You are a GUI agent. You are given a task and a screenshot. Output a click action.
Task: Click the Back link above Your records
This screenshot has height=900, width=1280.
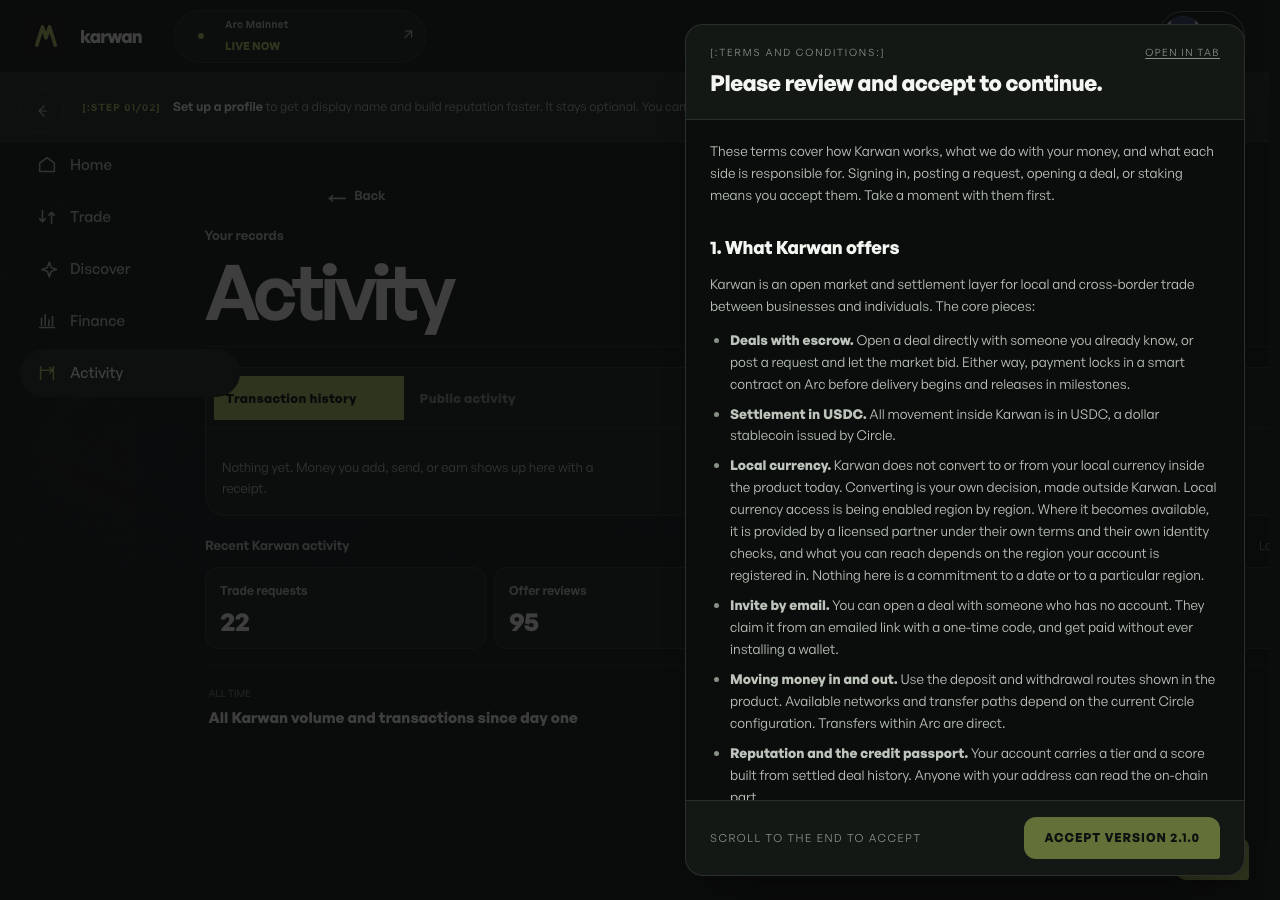[357, 196]
